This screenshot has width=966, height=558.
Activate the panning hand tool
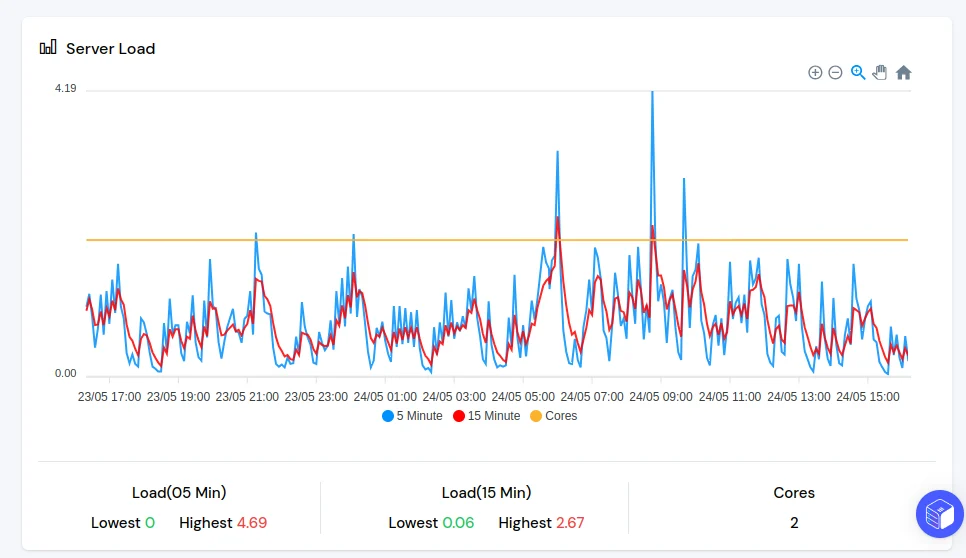tap(880, 72)
